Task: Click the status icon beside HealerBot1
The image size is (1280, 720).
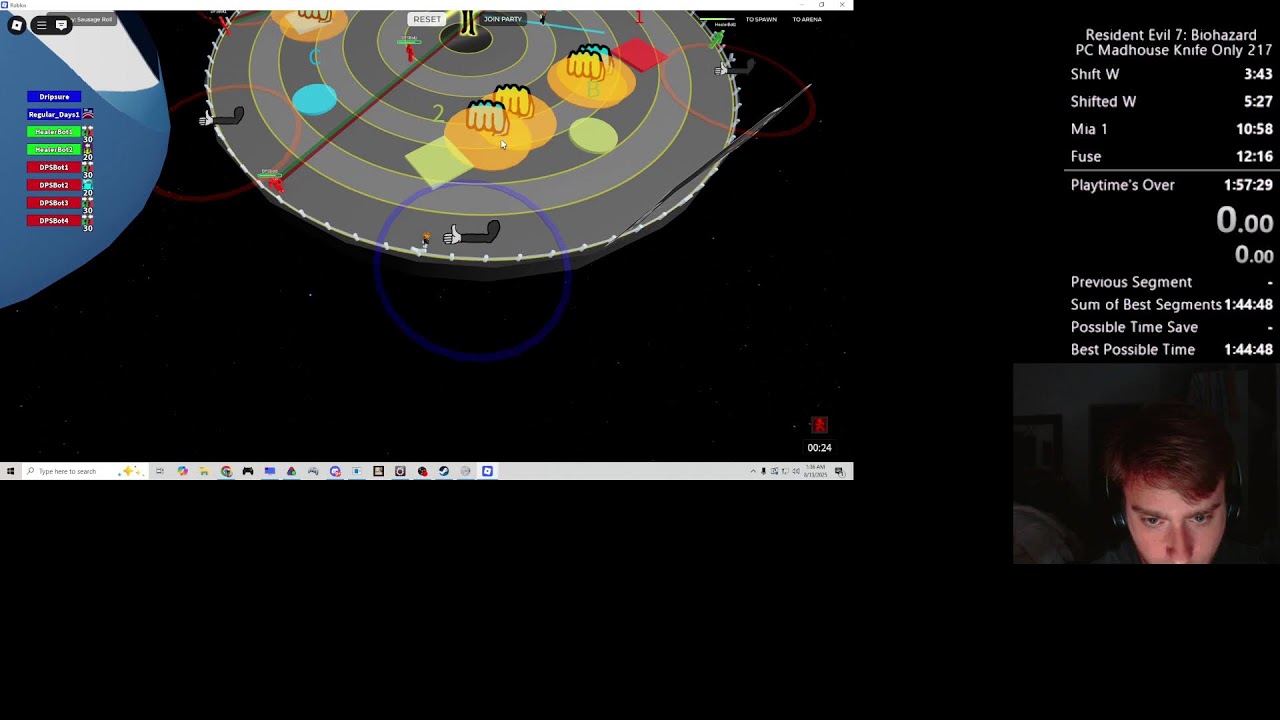Action: pos(88,130)
